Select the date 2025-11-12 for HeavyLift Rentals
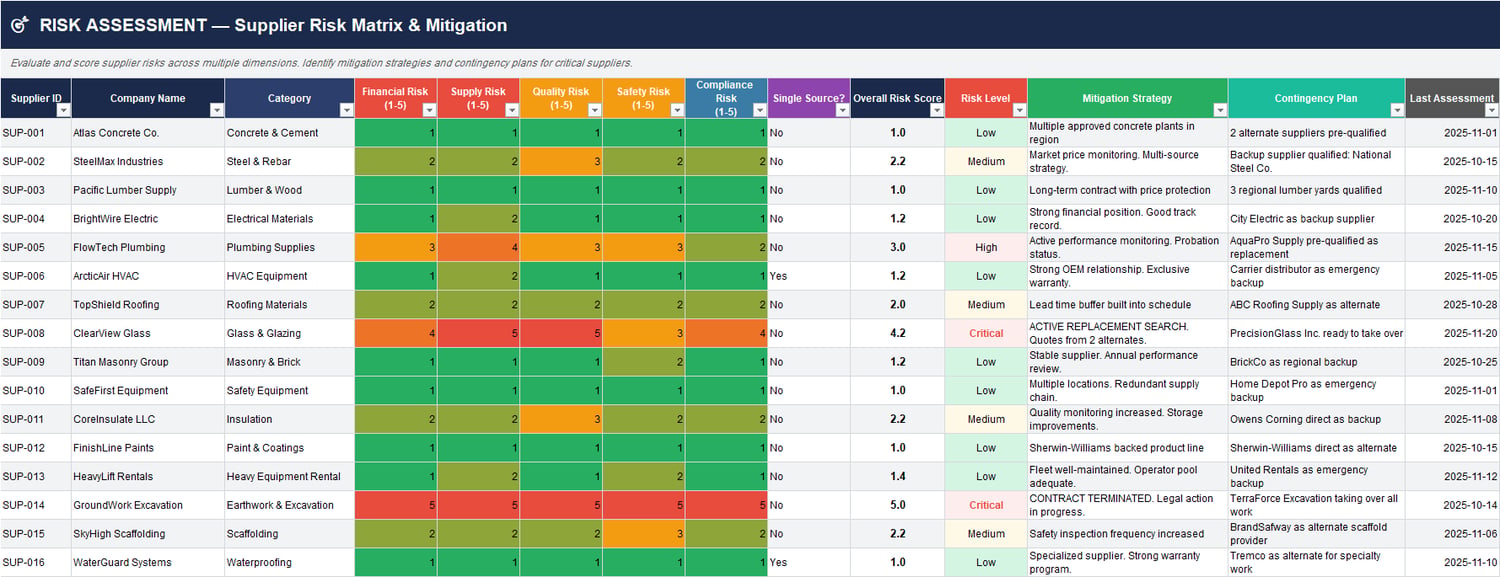 click(1452, 477)
